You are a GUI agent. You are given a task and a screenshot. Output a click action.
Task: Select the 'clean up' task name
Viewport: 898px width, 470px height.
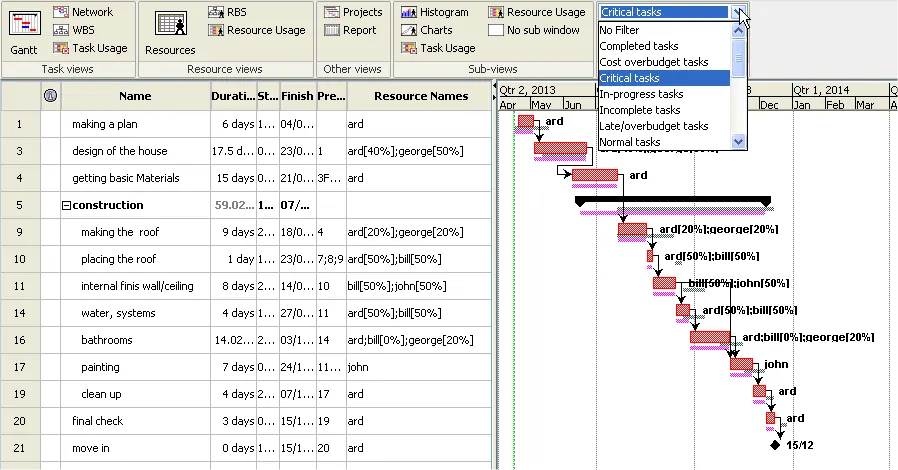[101, 394]
